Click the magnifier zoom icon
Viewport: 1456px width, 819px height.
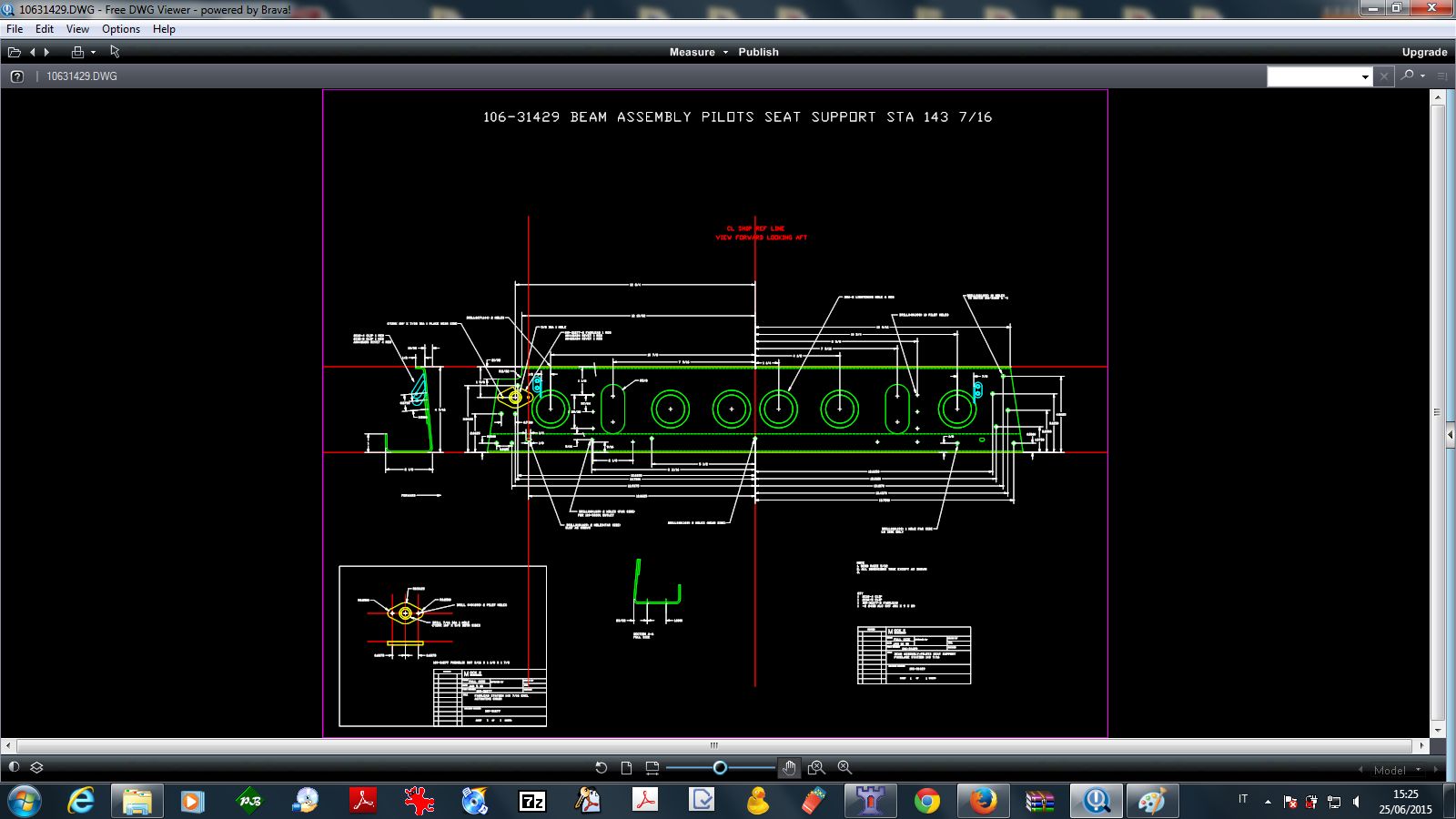pos(844,768)
